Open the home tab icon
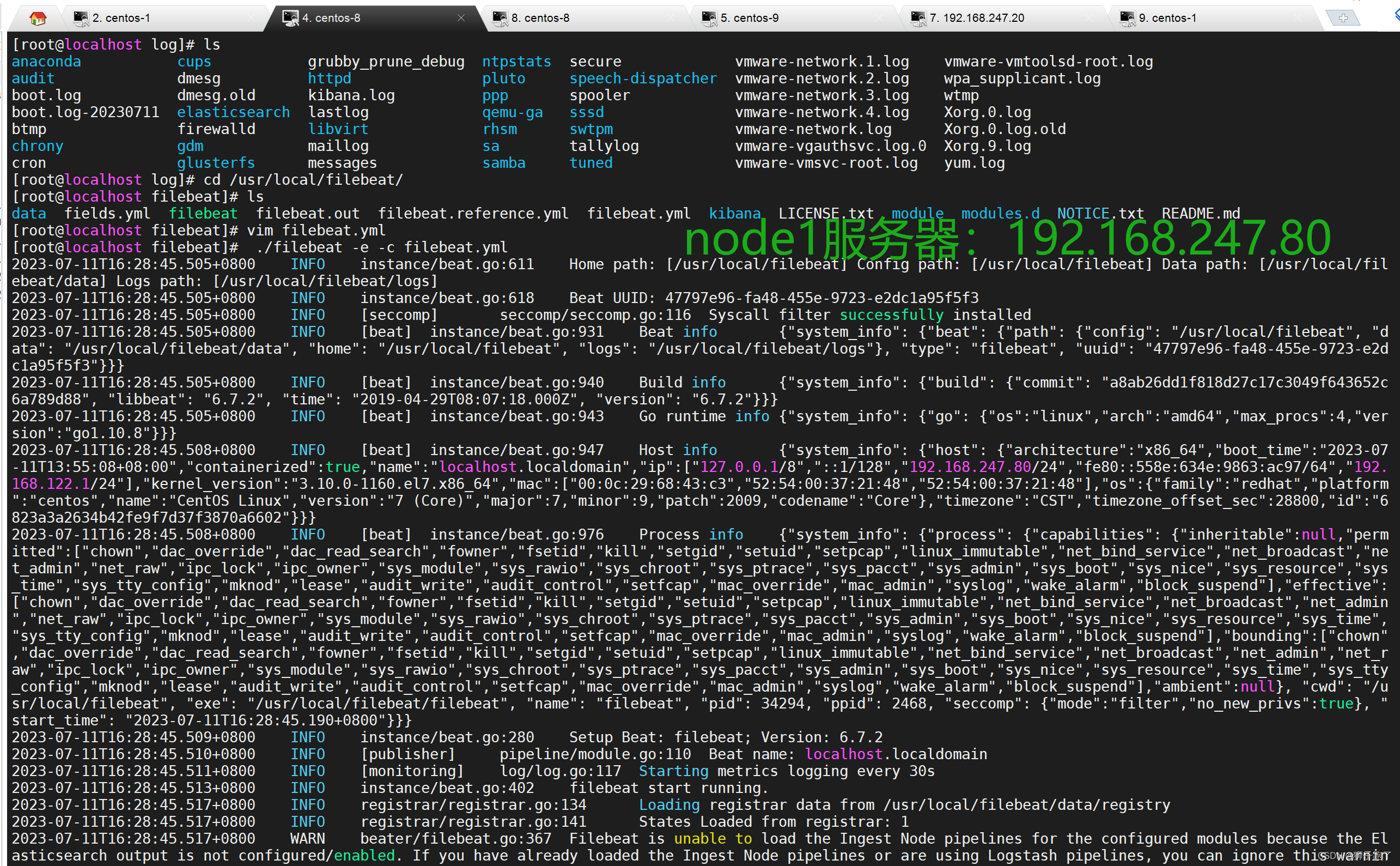1400x866 pixels. tap(38, 19)
